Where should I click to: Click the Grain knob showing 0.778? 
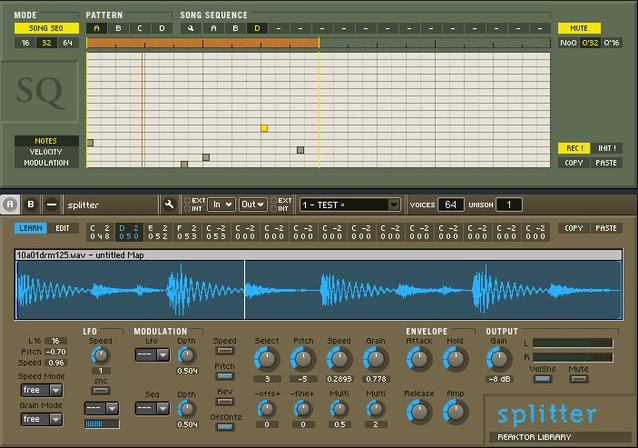click(x=375, y=359)
